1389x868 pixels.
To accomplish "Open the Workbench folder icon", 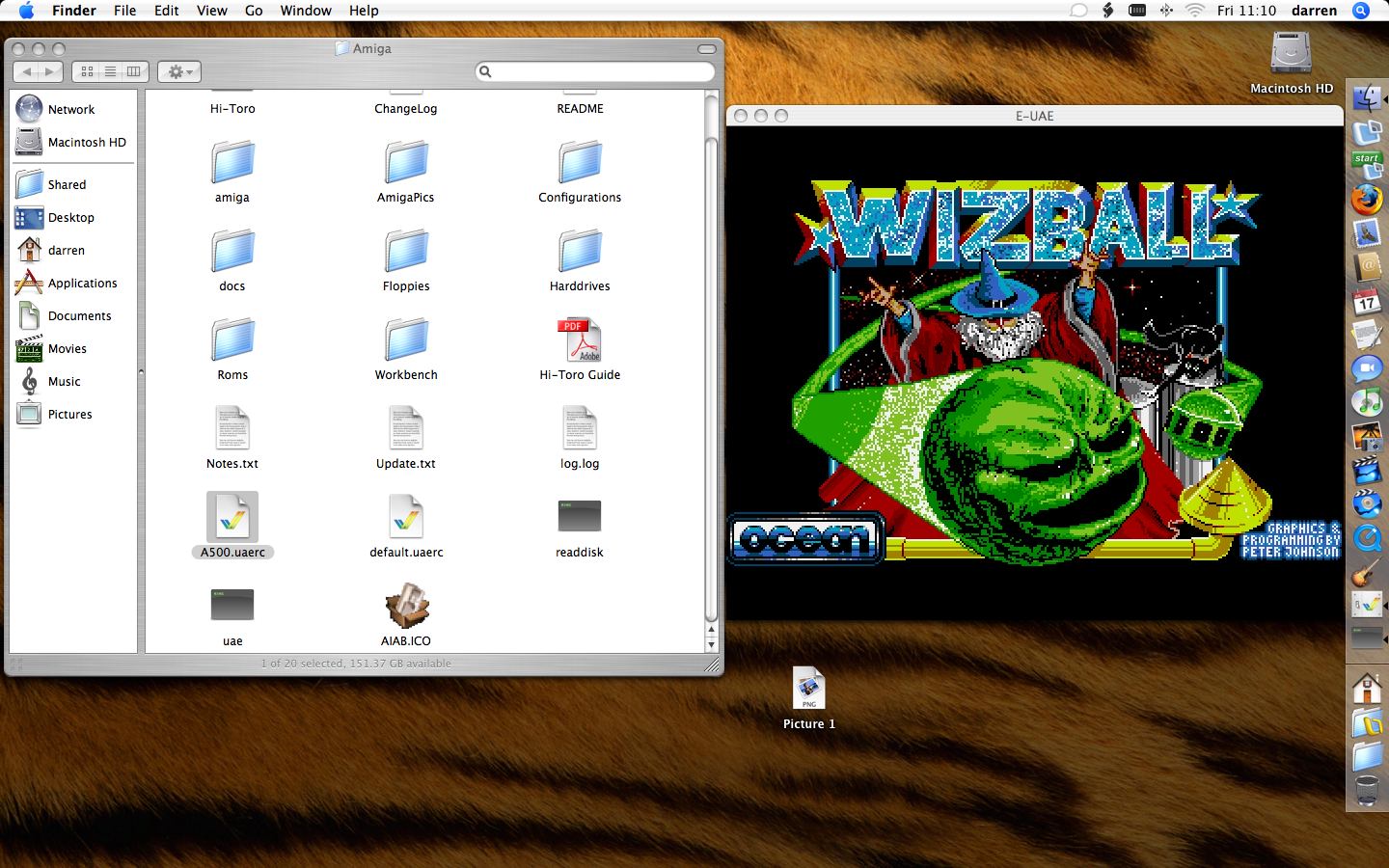I will tap(406, 339).
